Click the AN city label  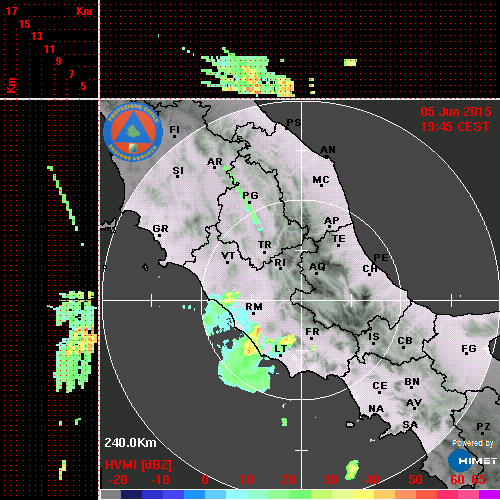pyautogui.click(x=328, y=150)
